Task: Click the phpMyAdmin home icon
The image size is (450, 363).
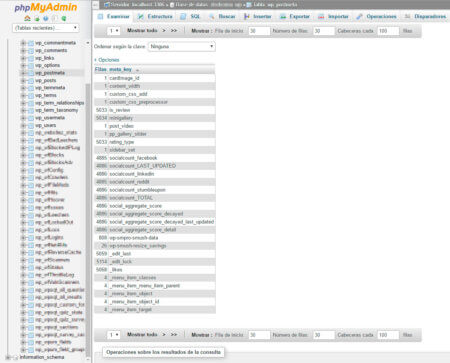Action: [28, 18]
